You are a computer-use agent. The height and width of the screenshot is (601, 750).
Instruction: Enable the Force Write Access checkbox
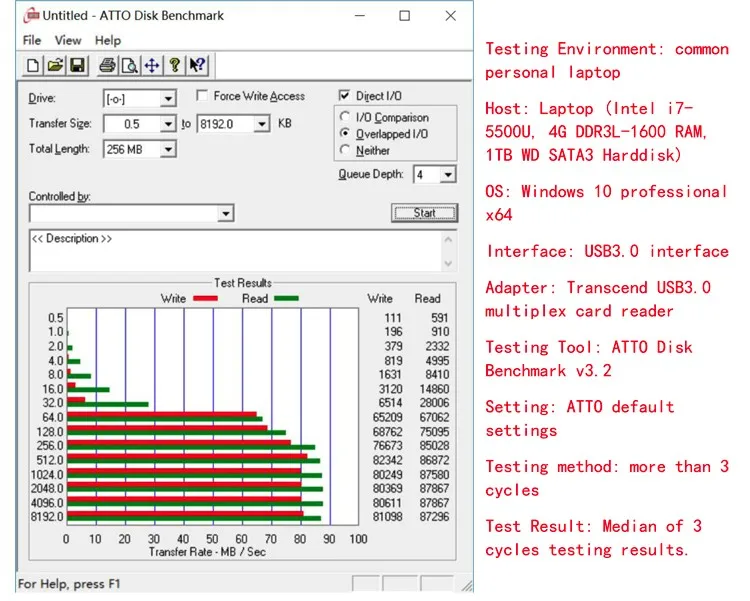point(202,96)
